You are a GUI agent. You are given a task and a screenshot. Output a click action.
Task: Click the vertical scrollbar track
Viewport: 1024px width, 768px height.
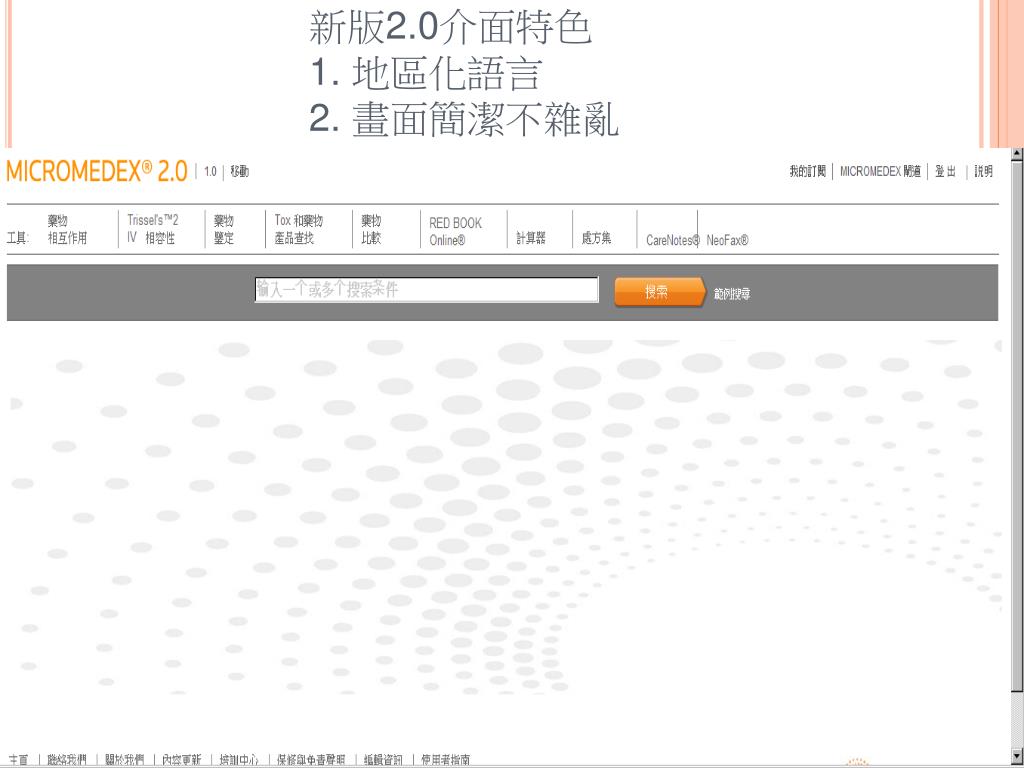click(1017, 718)
